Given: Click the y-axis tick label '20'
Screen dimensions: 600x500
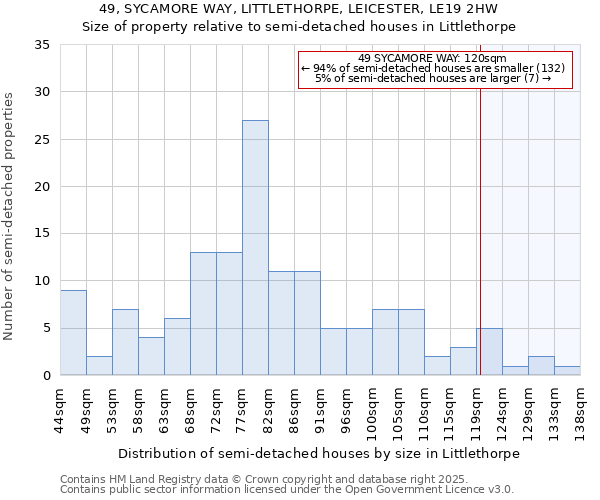Looking at the screenshot, I should point(42,186).
